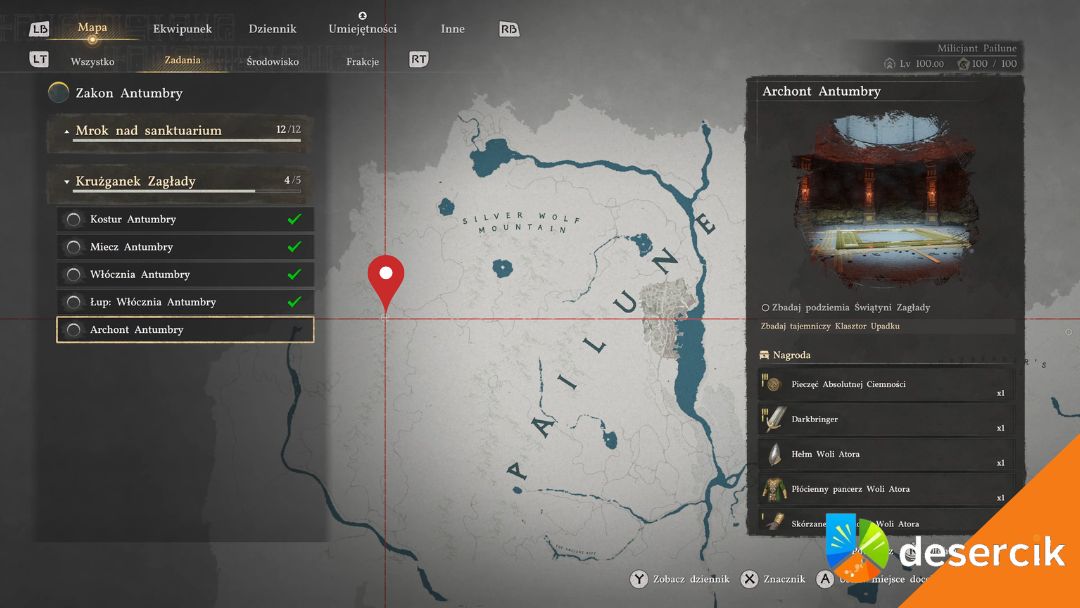This screenshot has width=1080, height=608.
Task: Click the Zakon Antumbry faction emblem
Action: (59, 93)
